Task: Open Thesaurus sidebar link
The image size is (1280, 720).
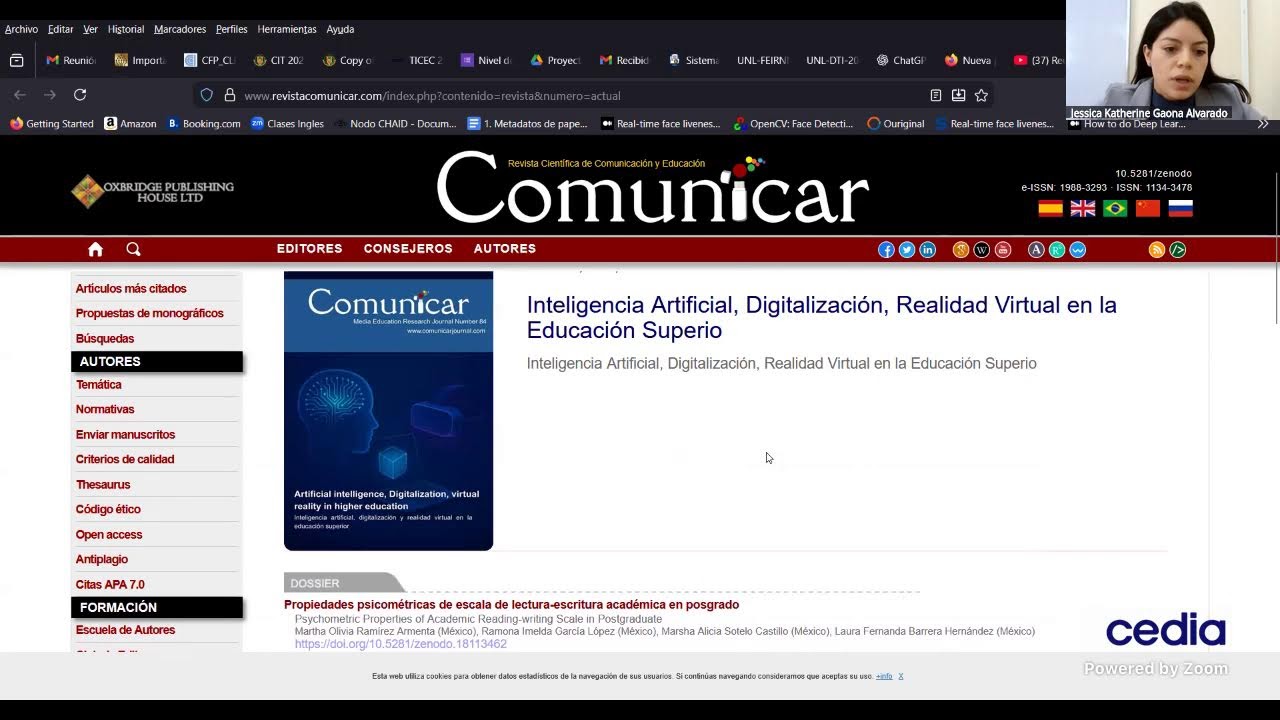Action: pyautogui.click(x=103, y=485)
